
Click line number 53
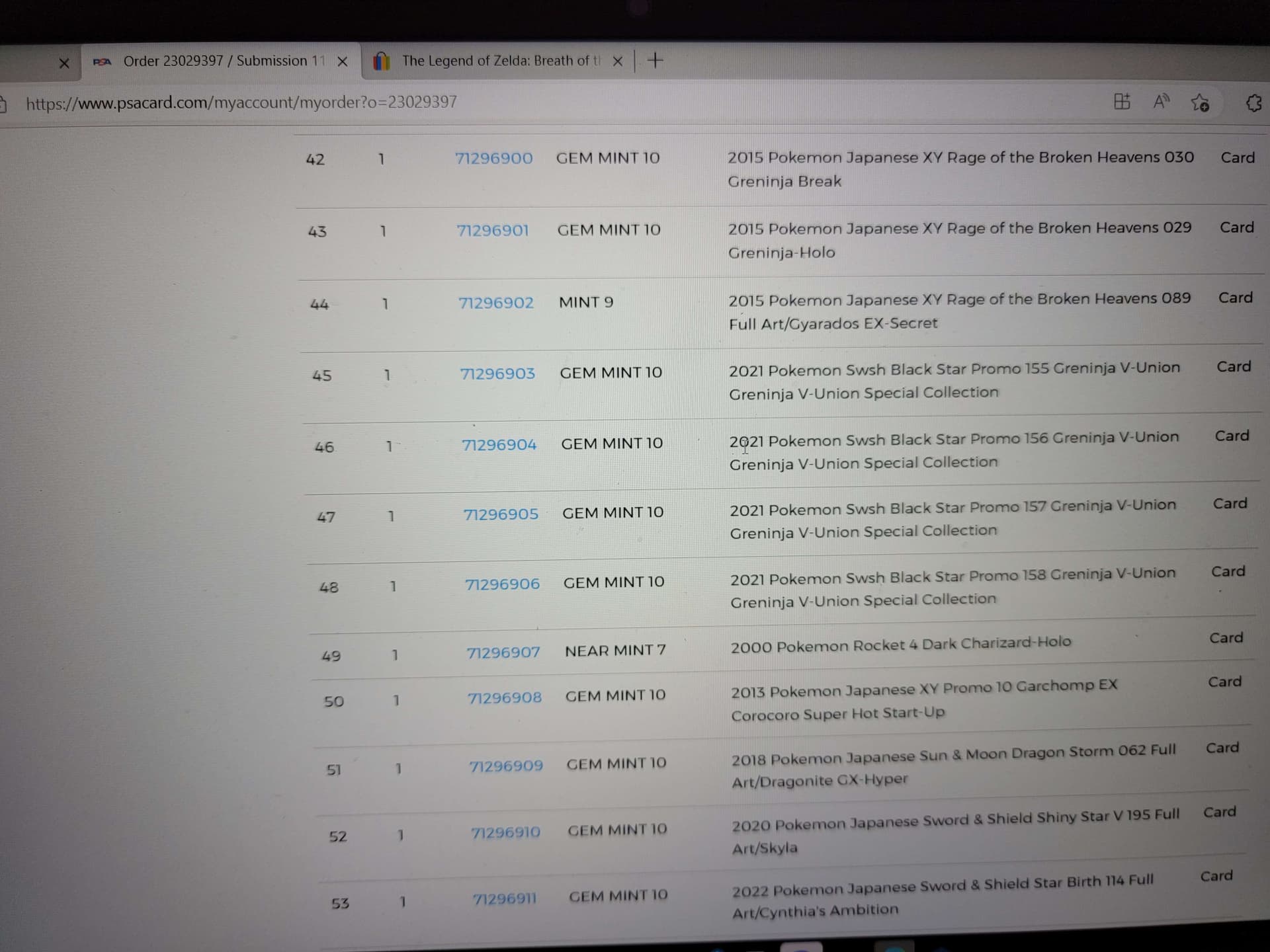[x=340, y=903]
